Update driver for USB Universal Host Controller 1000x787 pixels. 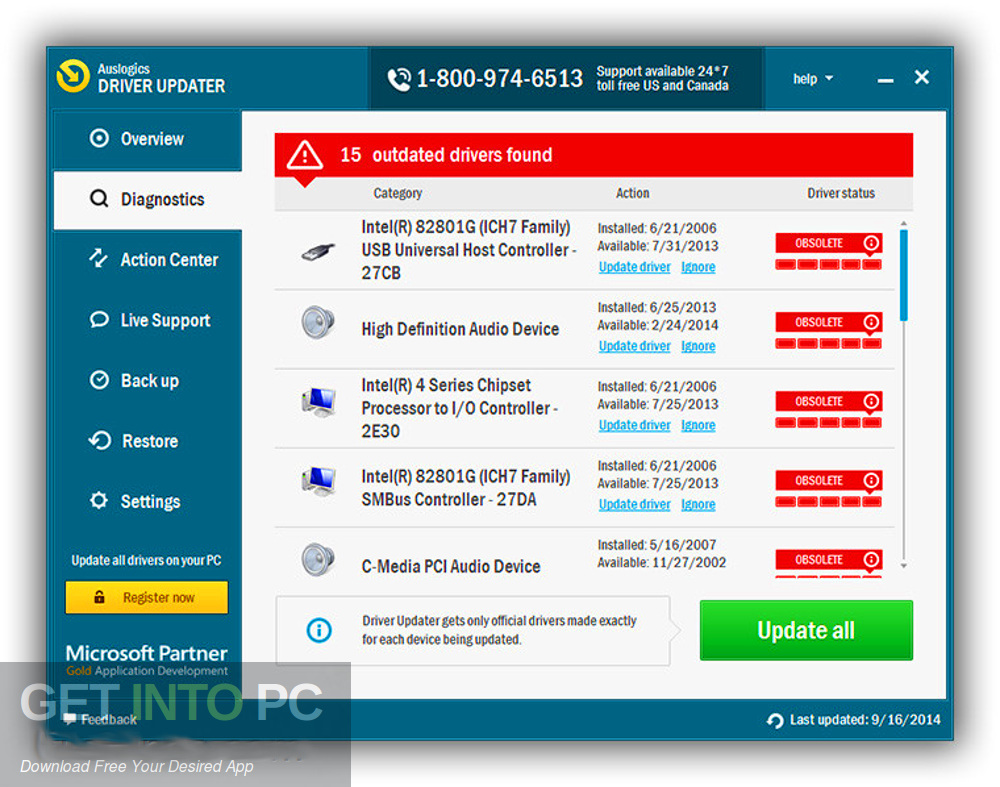[635, 267]
